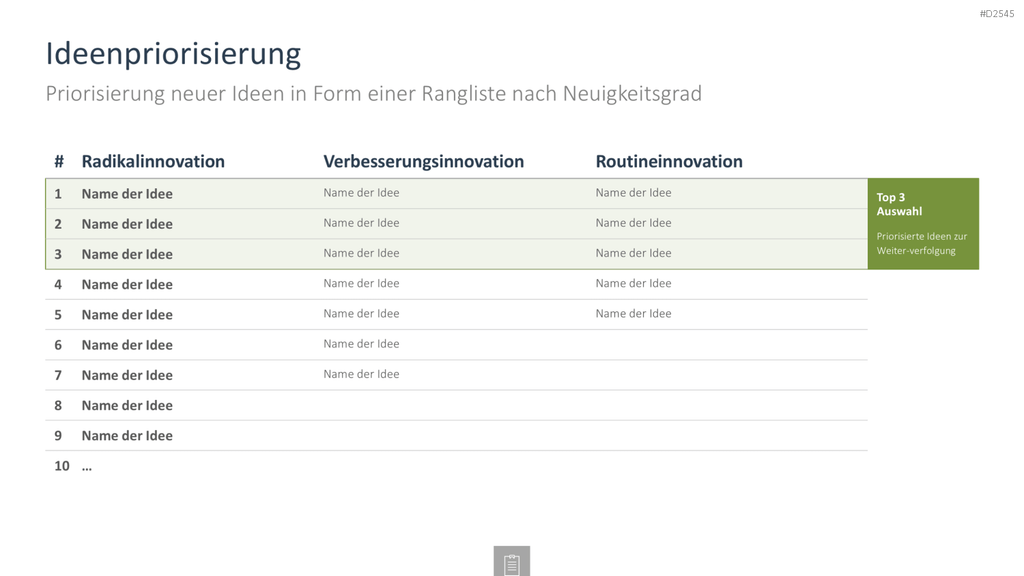This screenshot has width=1024, height=576.
Task: Click row 4 bold 'Name der Idee'
Action: click(x=127, y=285)
